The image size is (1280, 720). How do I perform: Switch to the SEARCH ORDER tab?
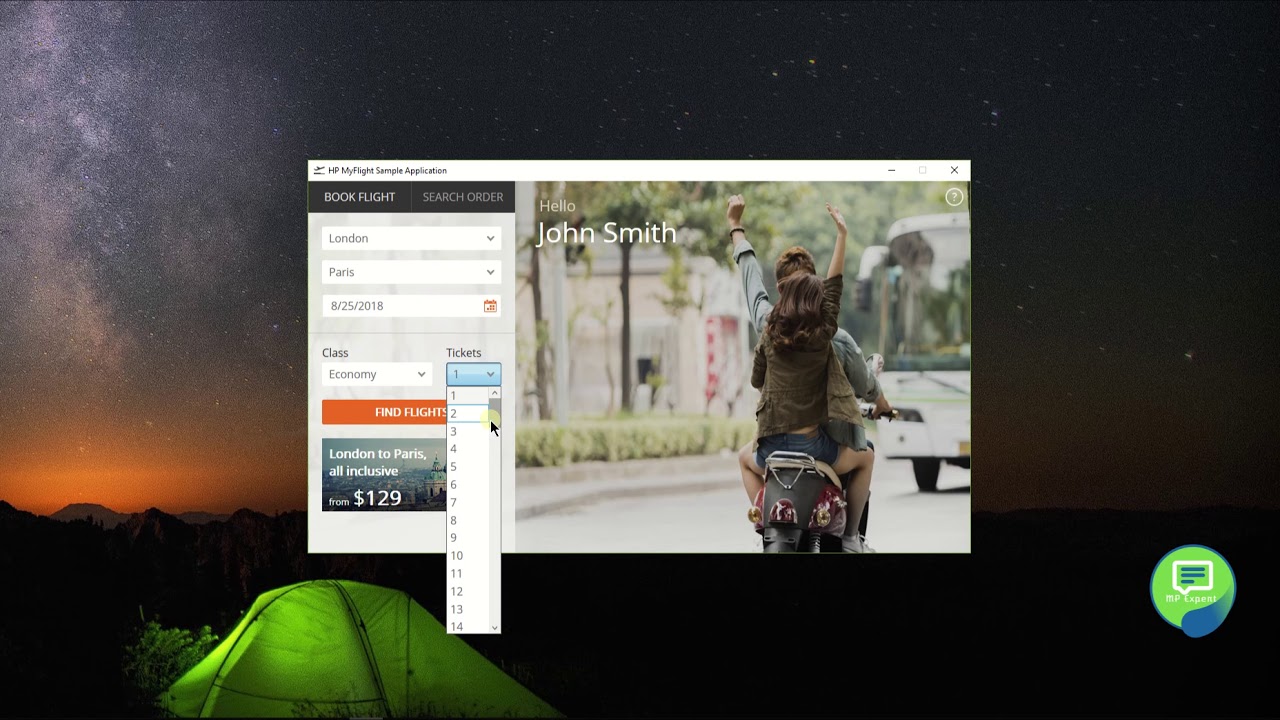click(x=463, y=197)
